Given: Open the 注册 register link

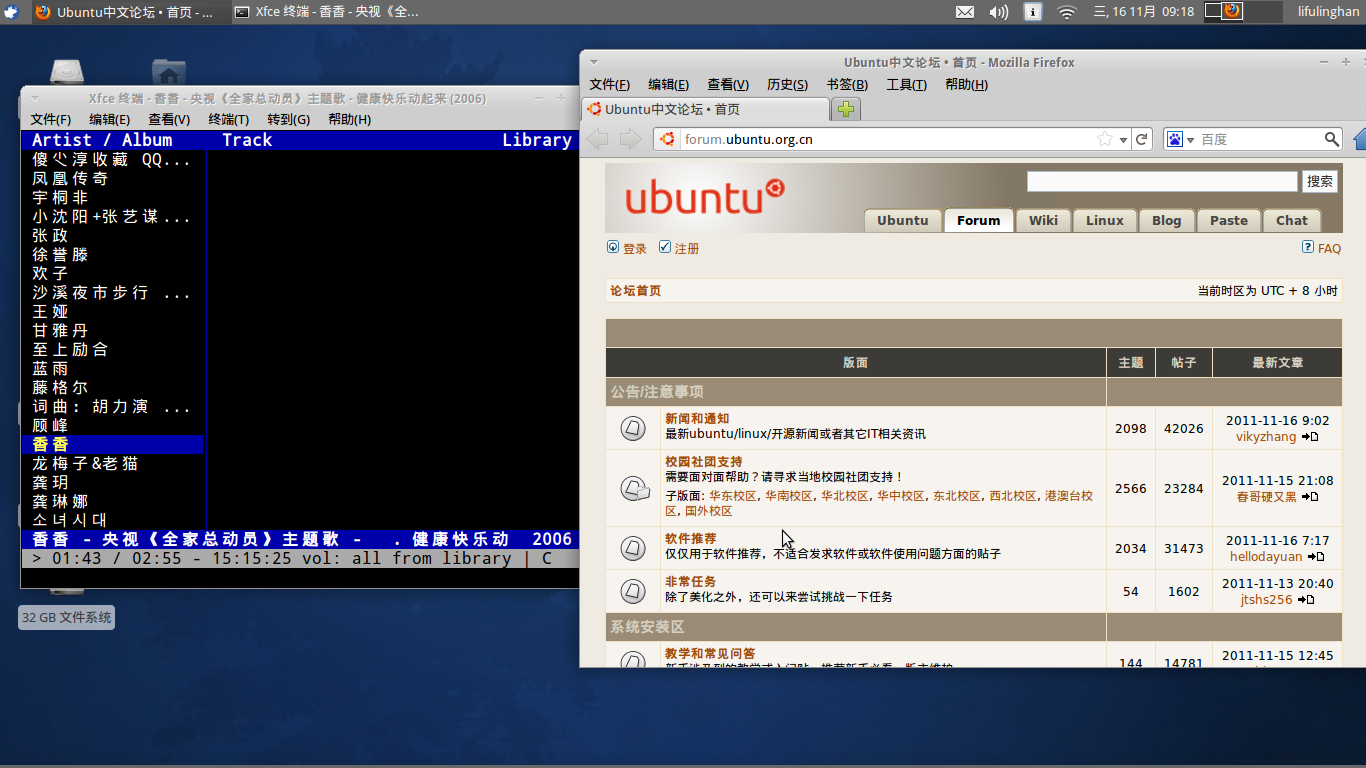Looking at the screenshot, I should (x=687, y=248).
